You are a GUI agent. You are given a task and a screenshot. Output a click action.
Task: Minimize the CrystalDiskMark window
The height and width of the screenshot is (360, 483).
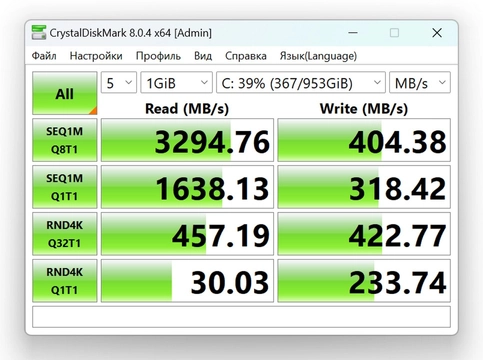click(x=353, y=33)
